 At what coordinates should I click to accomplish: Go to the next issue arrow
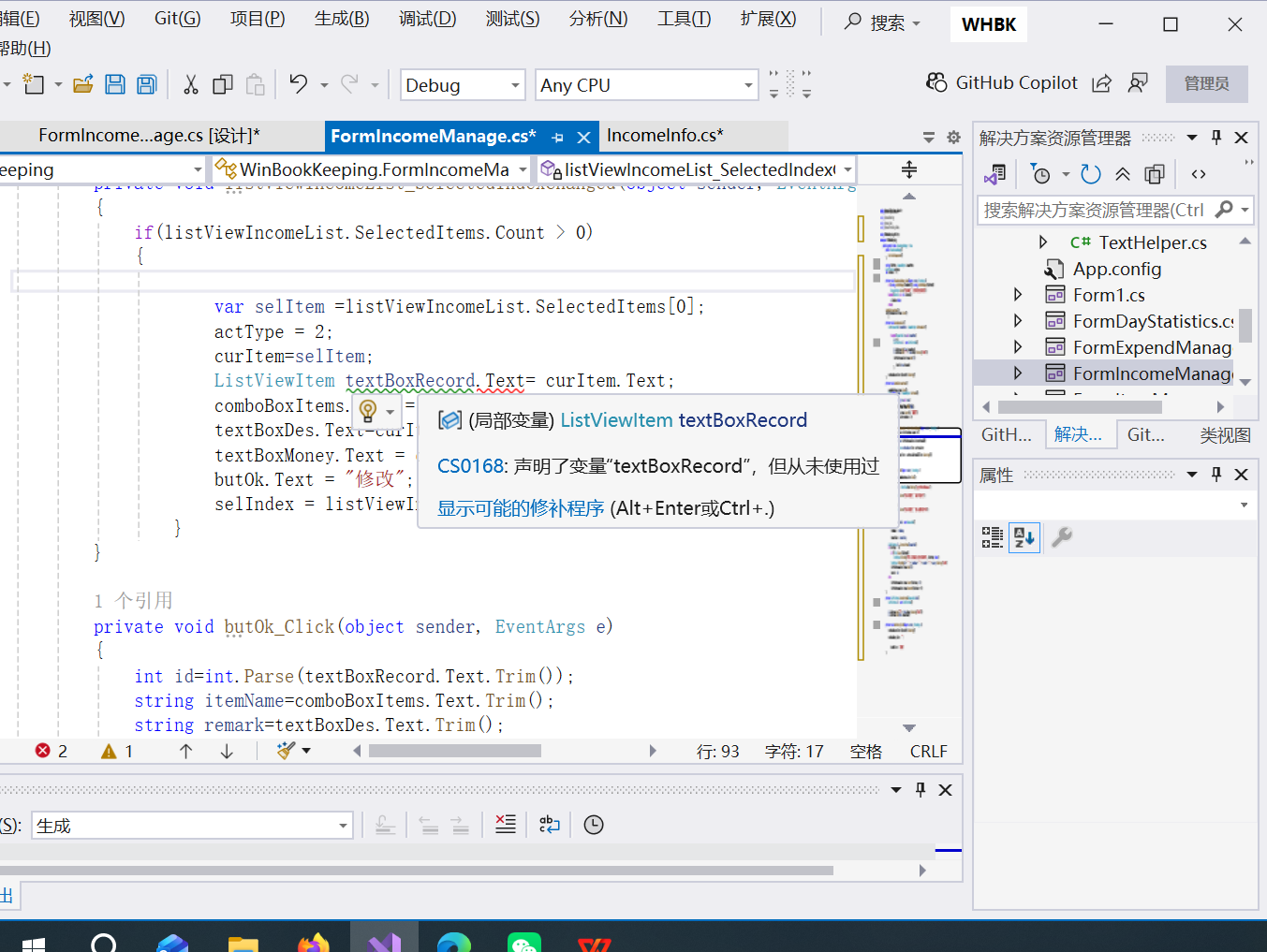227,751
